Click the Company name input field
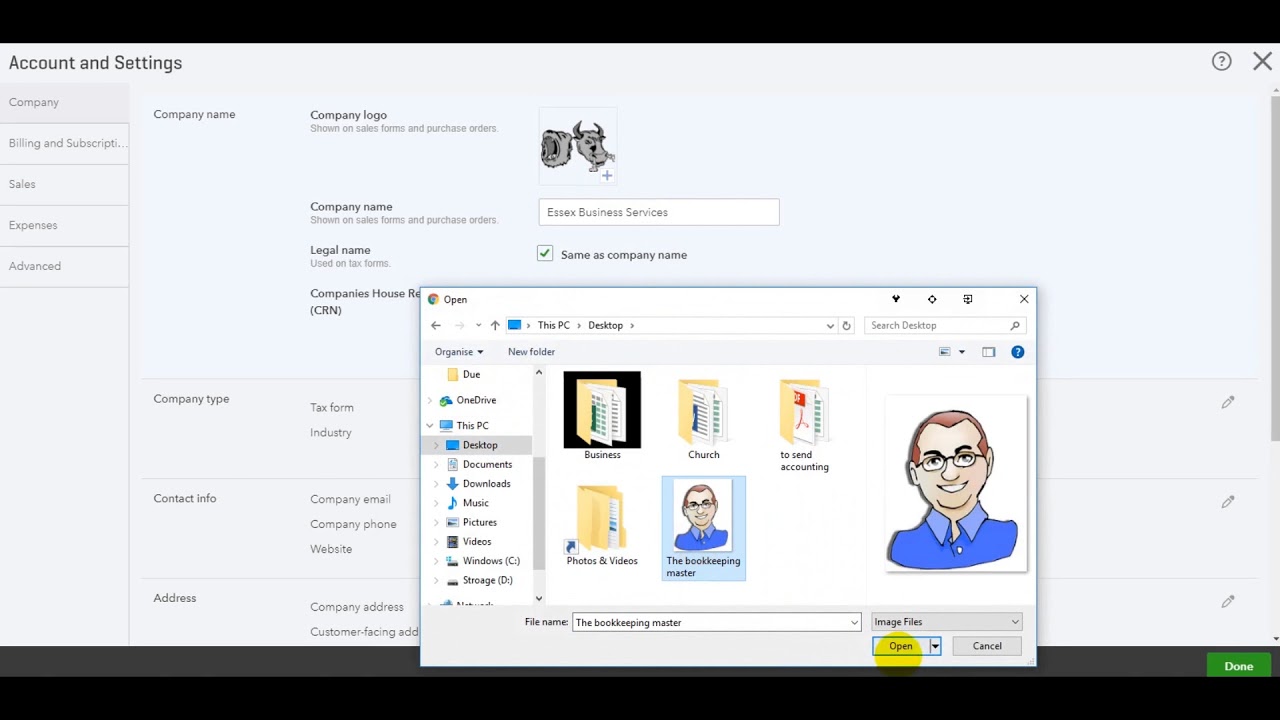 659,212
